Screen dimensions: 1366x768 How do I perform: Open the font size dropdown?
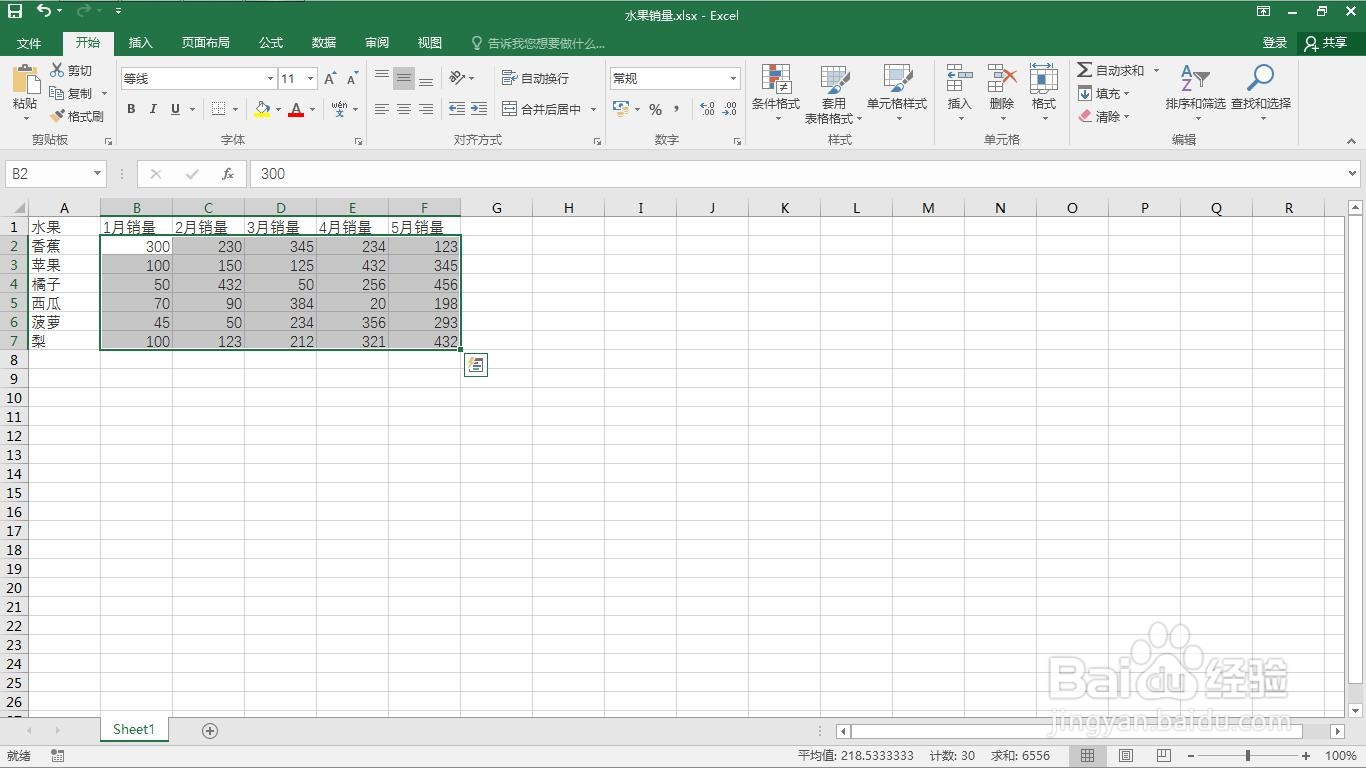click(310, 78)
